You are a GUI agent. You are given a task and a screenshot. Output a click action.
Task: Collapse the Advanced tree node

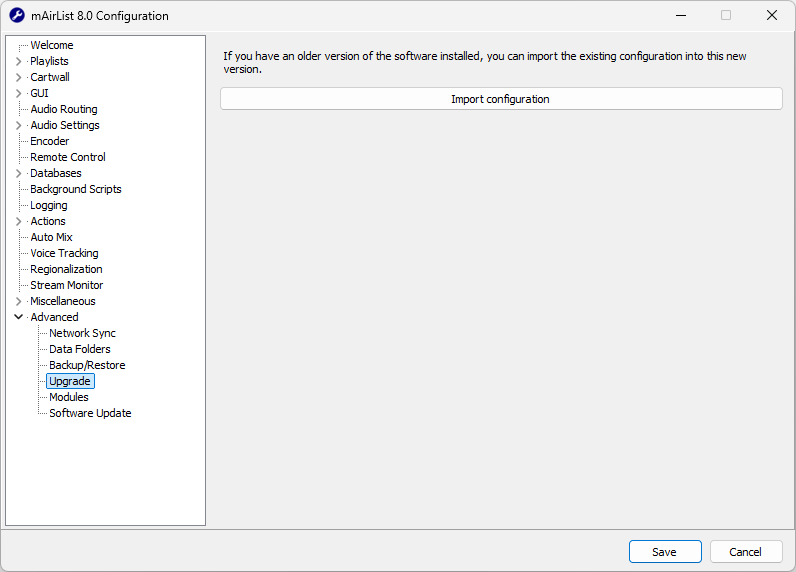(18, 317)
